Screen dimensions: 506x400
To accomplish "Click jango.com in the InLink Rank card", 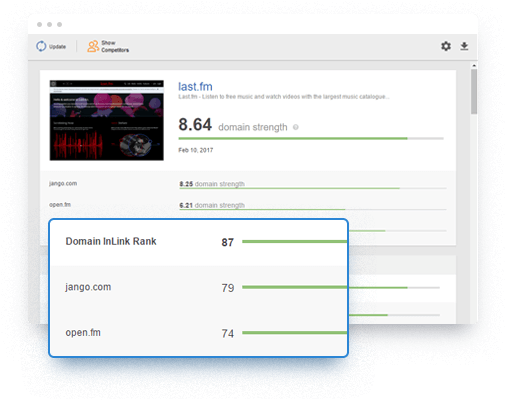I will point(88,287).
